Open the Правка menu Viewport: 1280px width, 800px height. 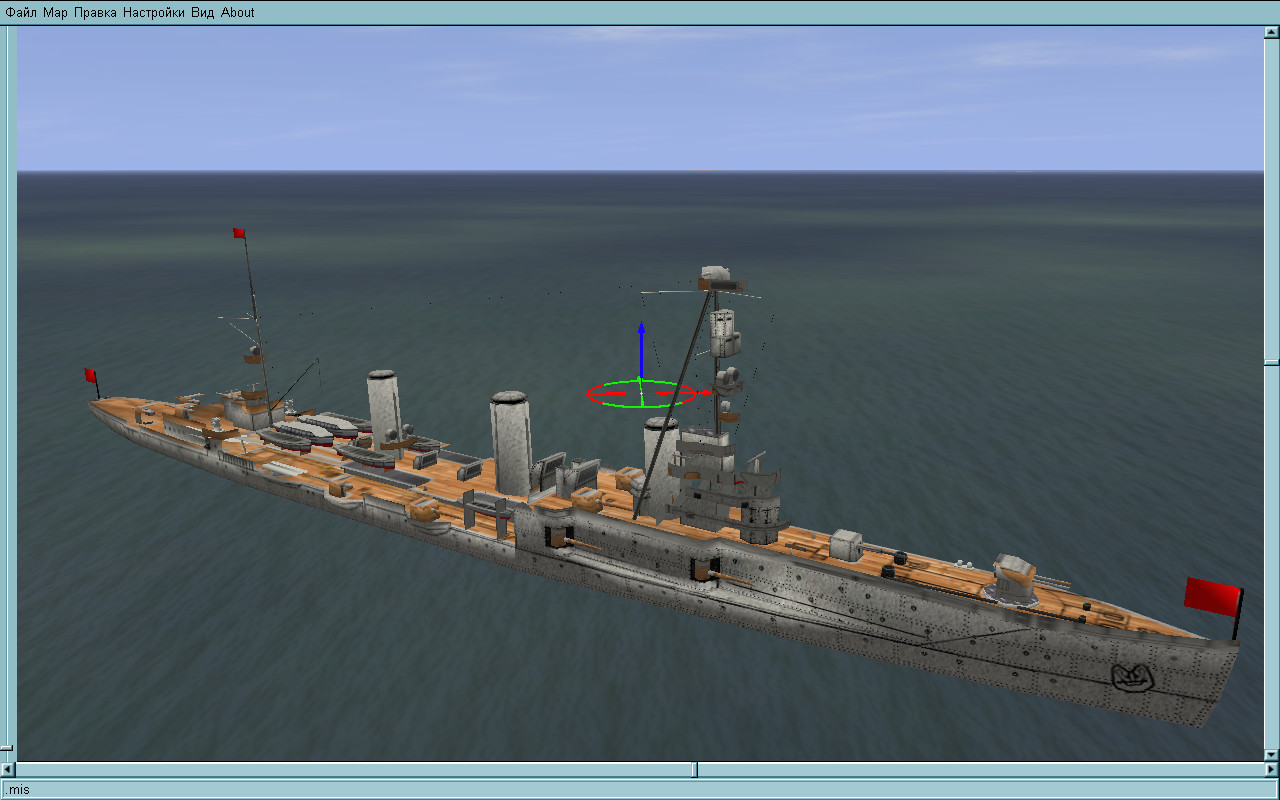96,12
